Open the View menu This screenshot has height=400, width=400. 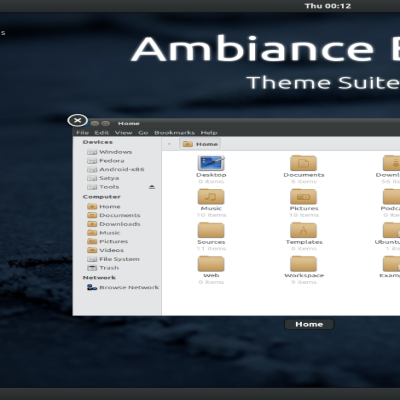coord(123,133)
